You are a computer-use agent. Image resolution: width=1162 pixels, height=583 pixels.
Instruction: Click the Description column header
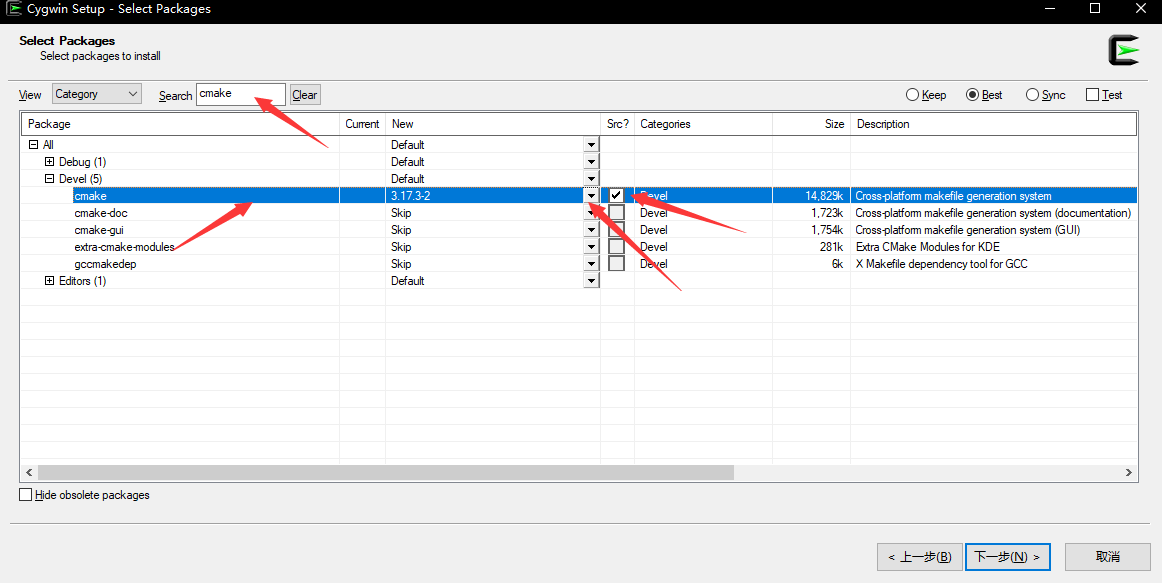point(993,124)
